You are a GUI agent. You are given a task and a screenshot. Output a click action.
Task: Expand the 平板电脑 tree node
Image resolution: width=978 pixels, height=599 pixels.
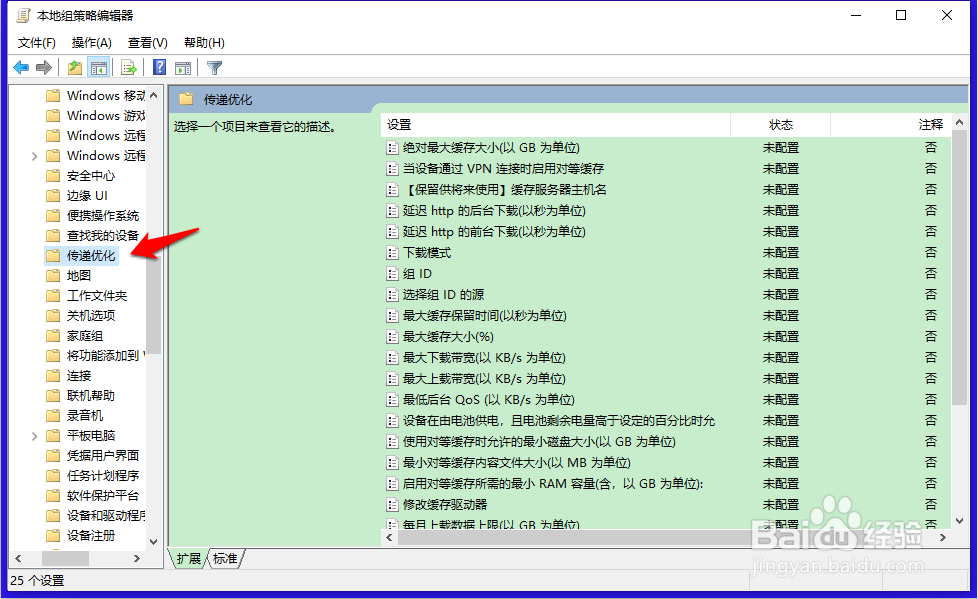[x=34, y=436]
